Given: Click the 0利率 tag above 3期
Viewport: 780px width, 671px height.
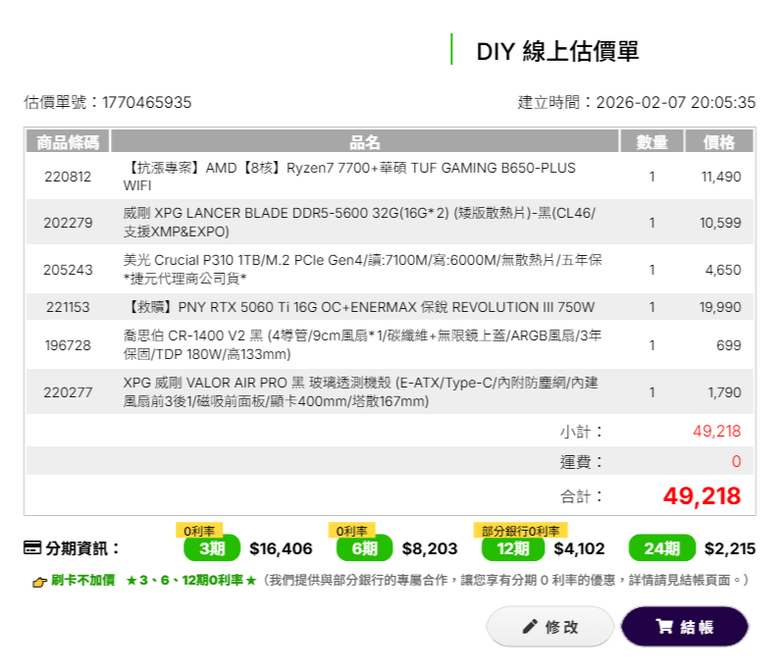Looking at the screenshot, I should coord(199,531).
